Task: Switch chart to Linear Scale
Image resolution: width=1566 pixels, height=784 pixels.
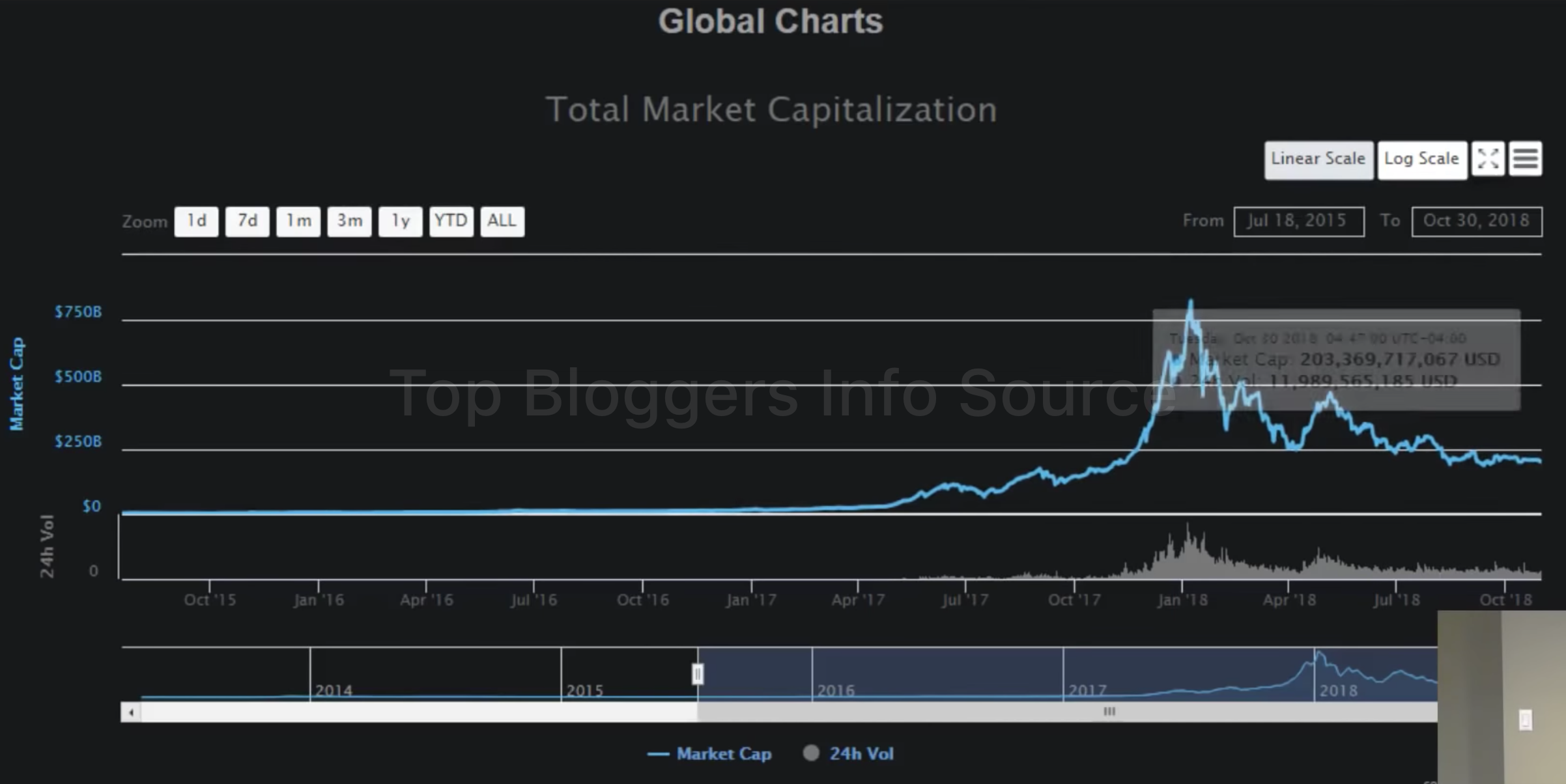Action: (x=1318, y=160)
